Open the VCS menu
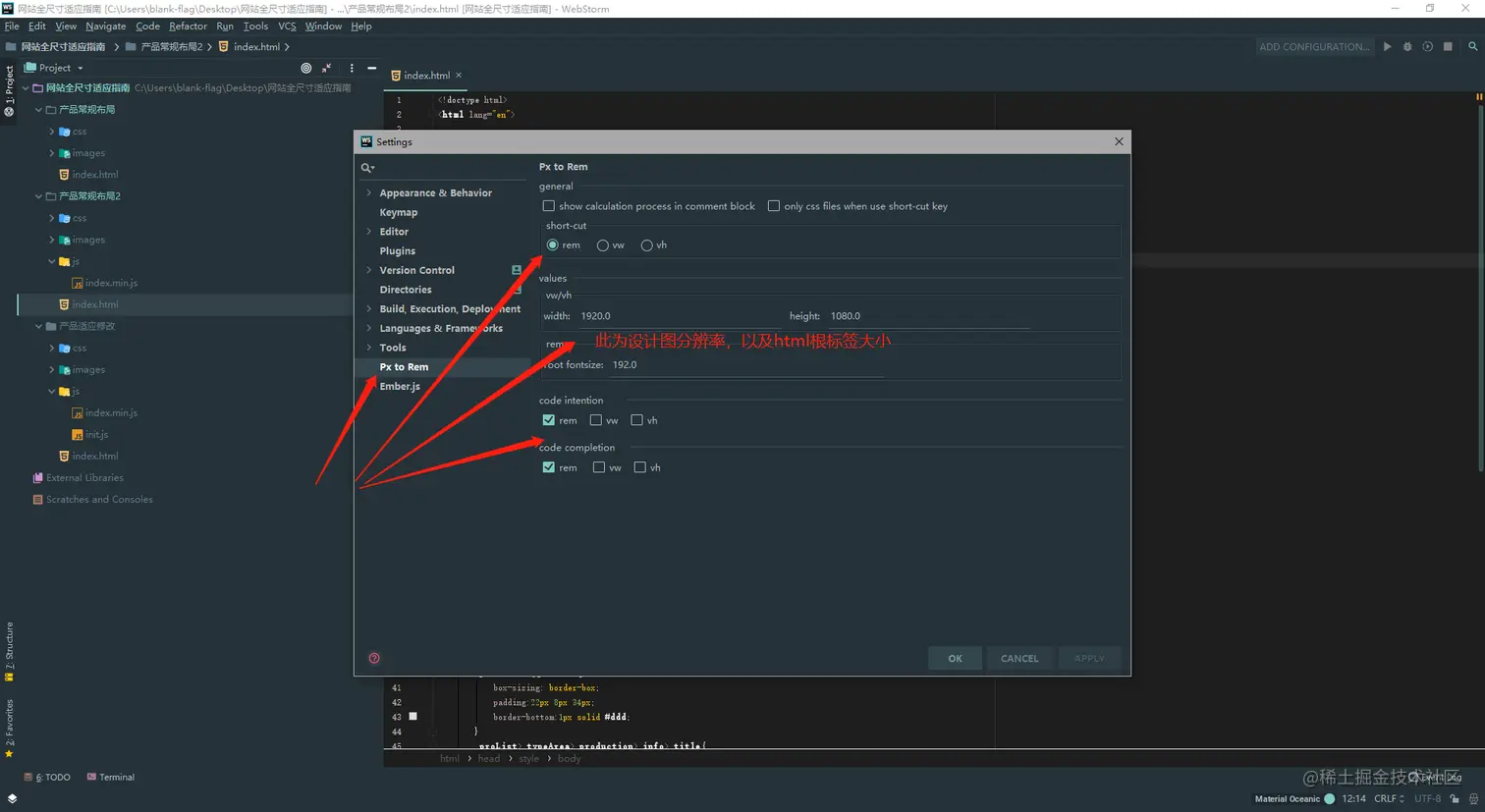 (x=287, y=27)
